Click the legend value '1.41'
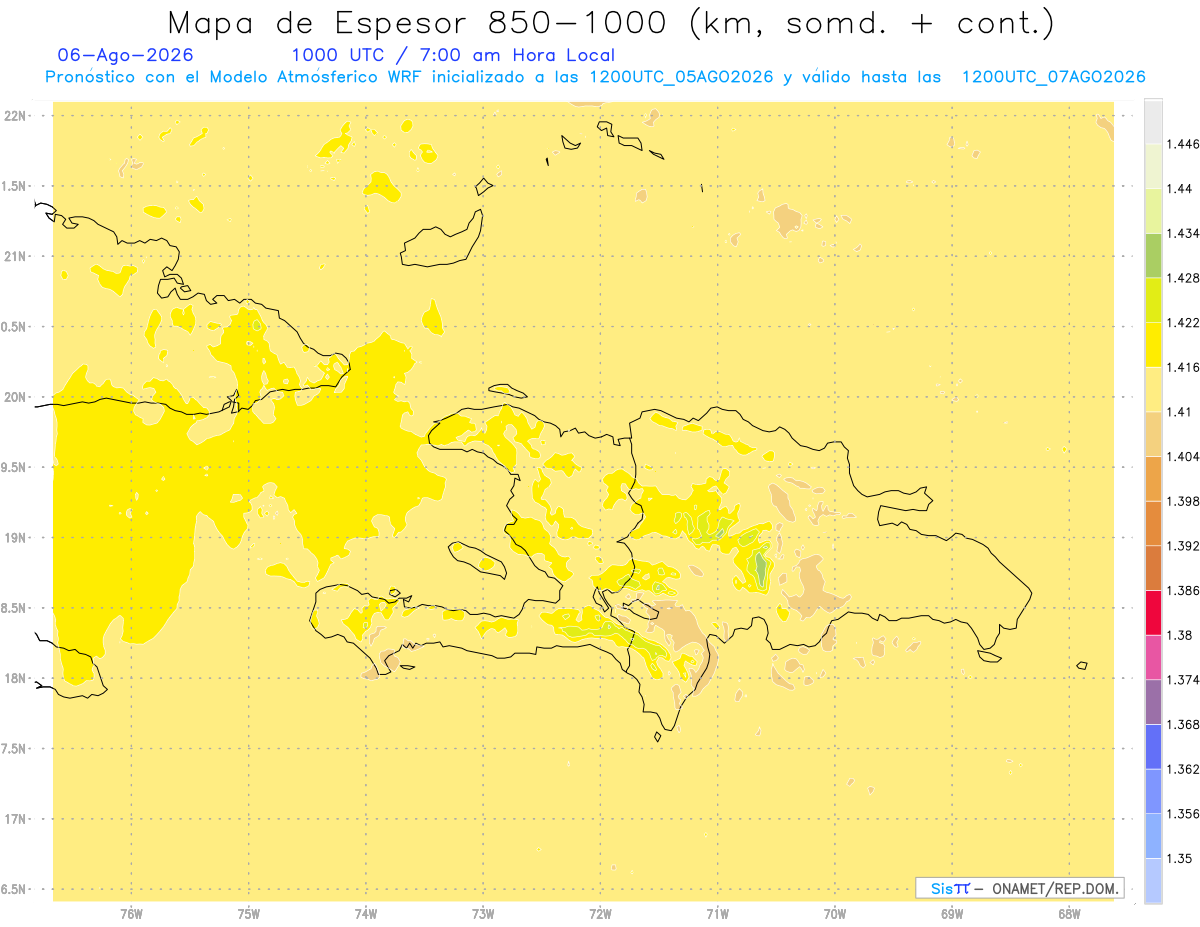Screen dimensions: 1200x927 (x=1179, y=412)
